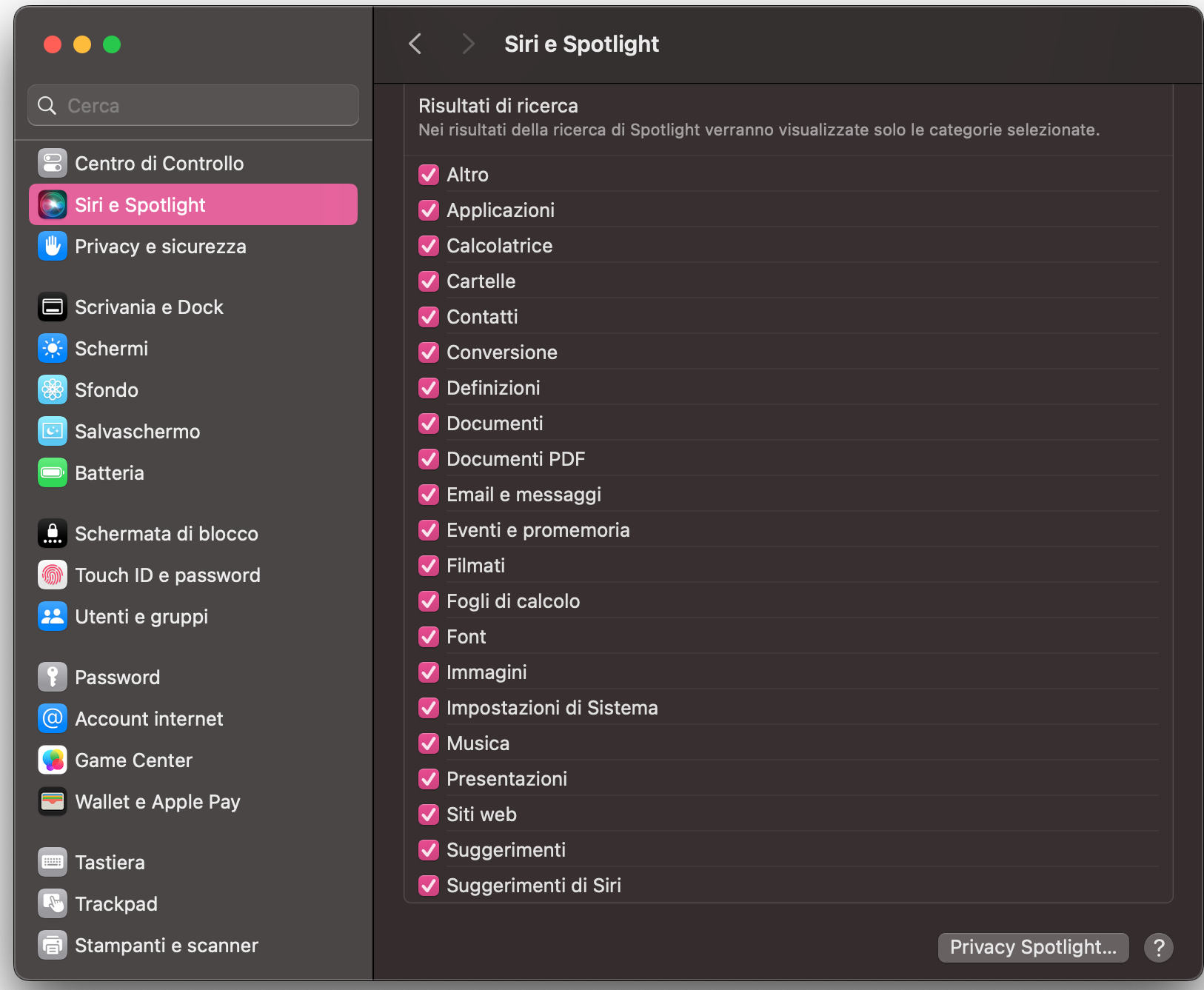Toggle the Documenti PDF checkbox
Viewport: 1204px width, 990px height.
click(429, 459)
